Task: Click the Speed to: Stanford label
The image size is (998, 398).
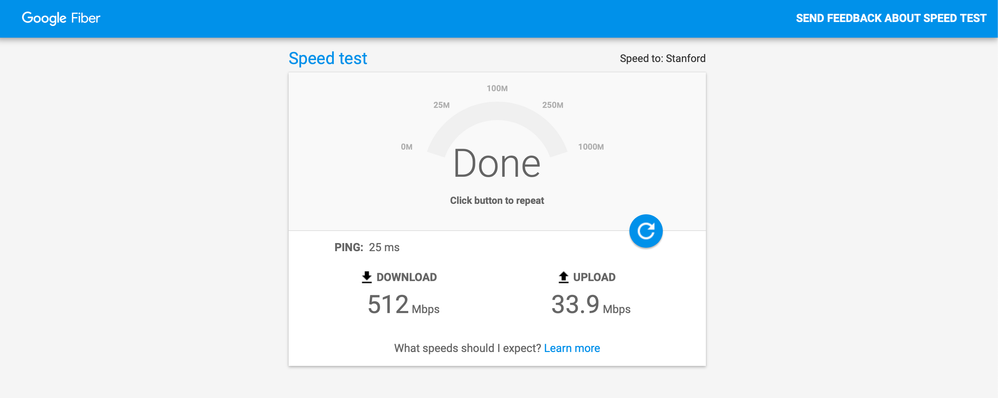Action: click(663, 59)
